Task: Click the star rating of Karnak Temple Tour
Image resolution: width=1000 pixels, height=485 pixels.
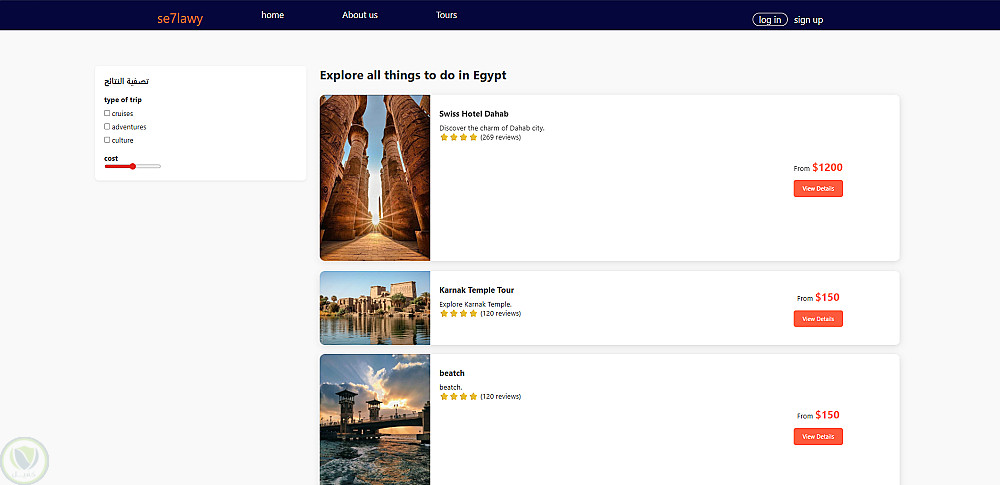Action: [x=459, y=313]
